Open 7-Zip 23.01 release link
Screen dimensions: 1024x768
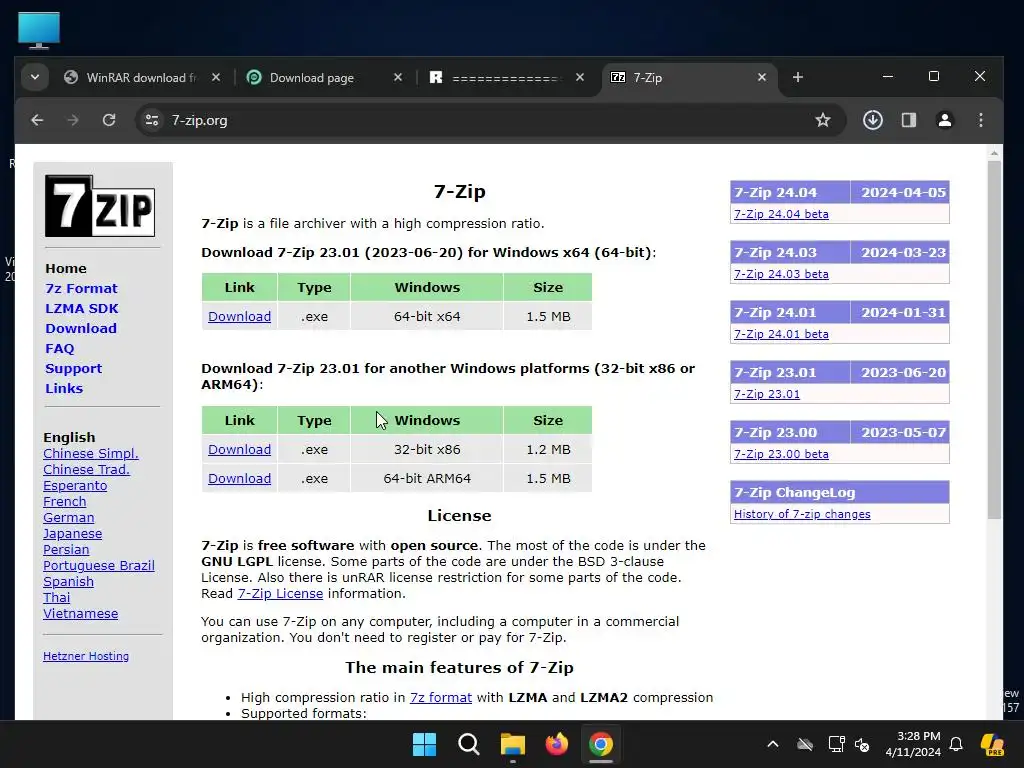click(767, 394)
